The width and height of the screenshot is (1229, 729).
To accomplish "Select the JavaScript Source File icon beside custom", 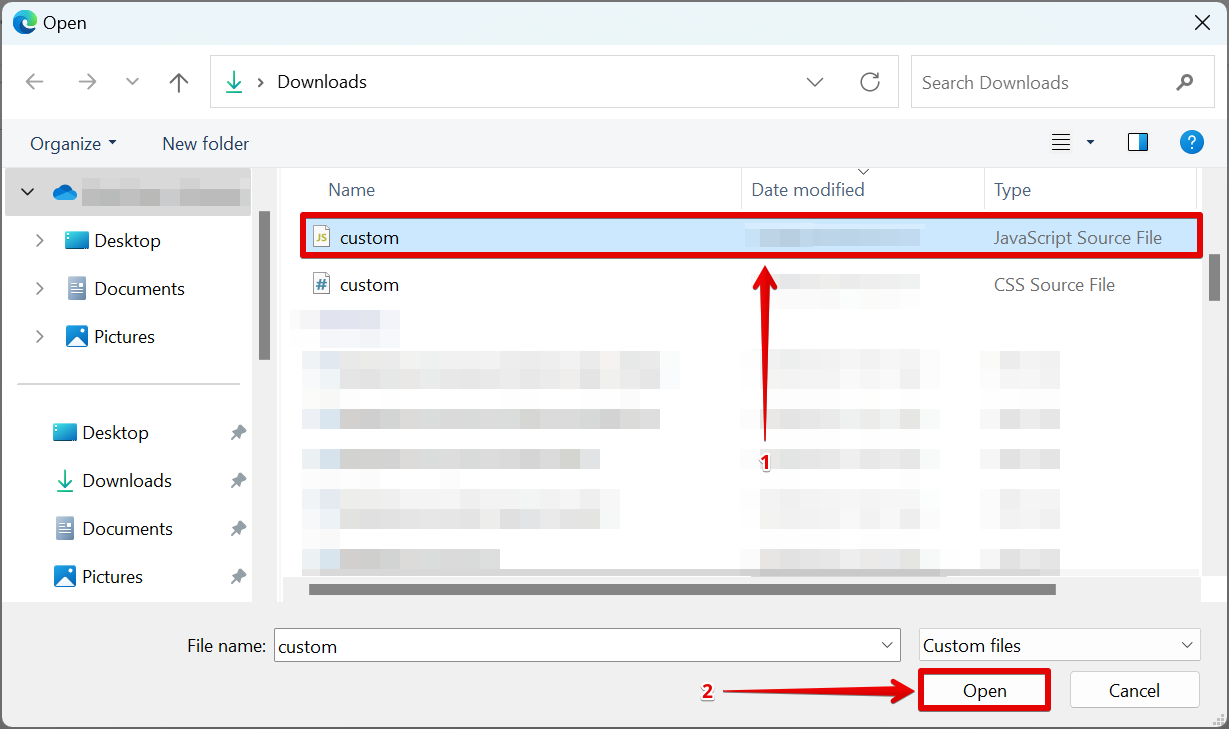I will [322, 237].
